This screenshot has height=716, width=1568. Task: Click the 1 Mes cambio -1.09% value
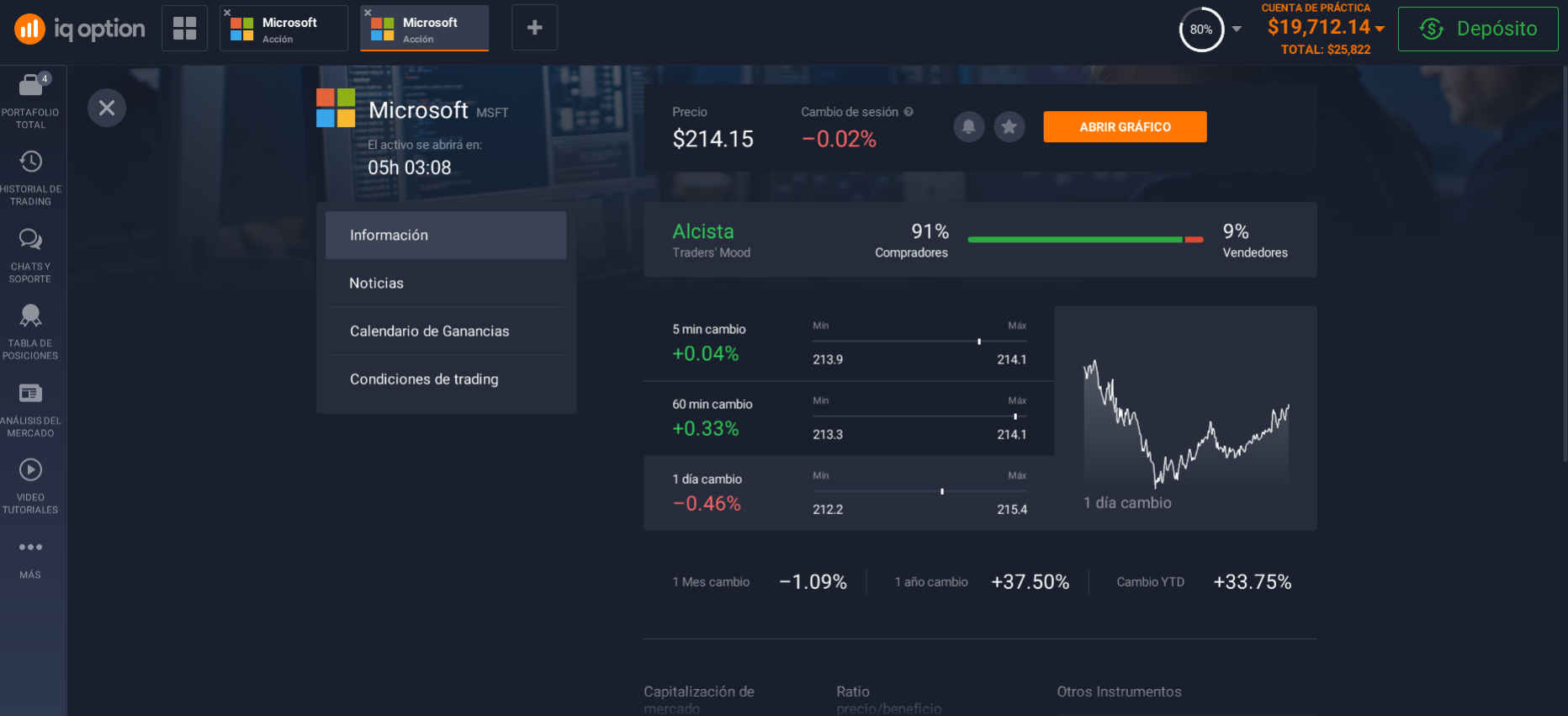coord(813,582)
